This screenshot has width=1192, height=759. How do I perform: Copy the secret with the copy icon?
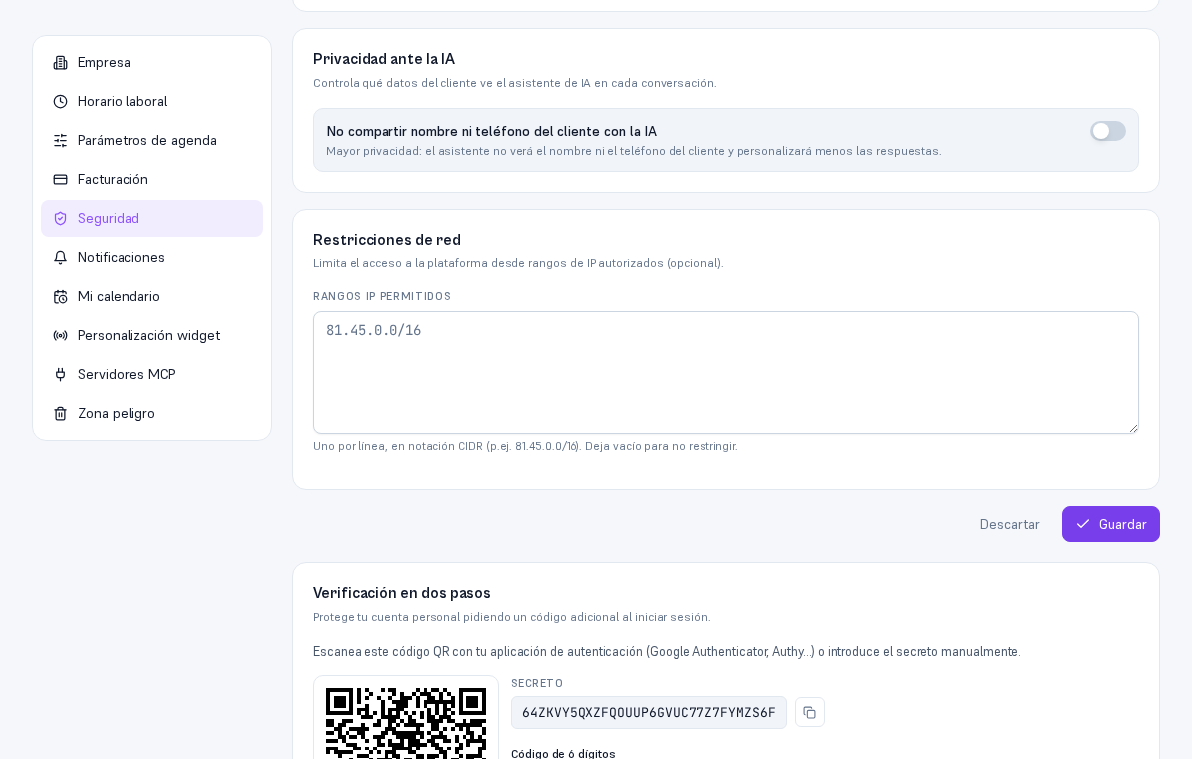(810, 713)
